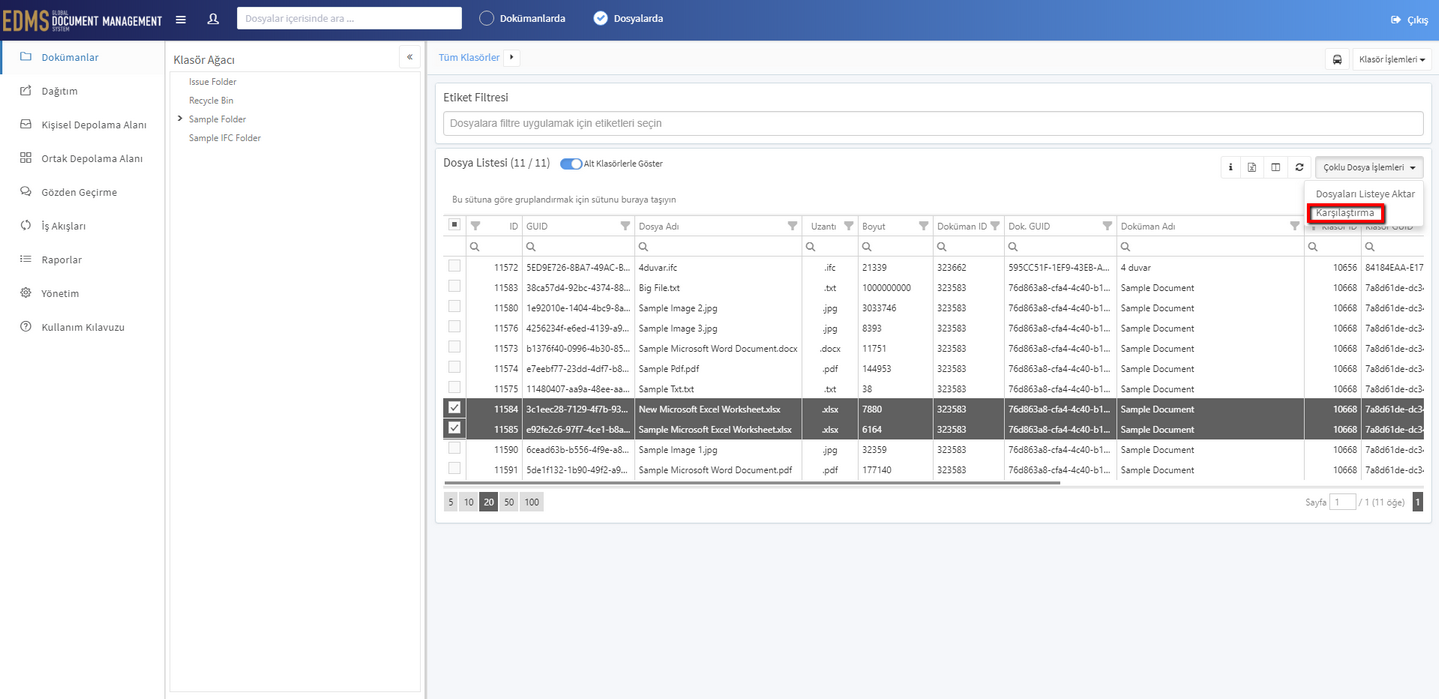Click the Sample Image 2.jpg file name
This screenshot has width=1439, height=699.
pyautogui.click(x=678, y=308)
